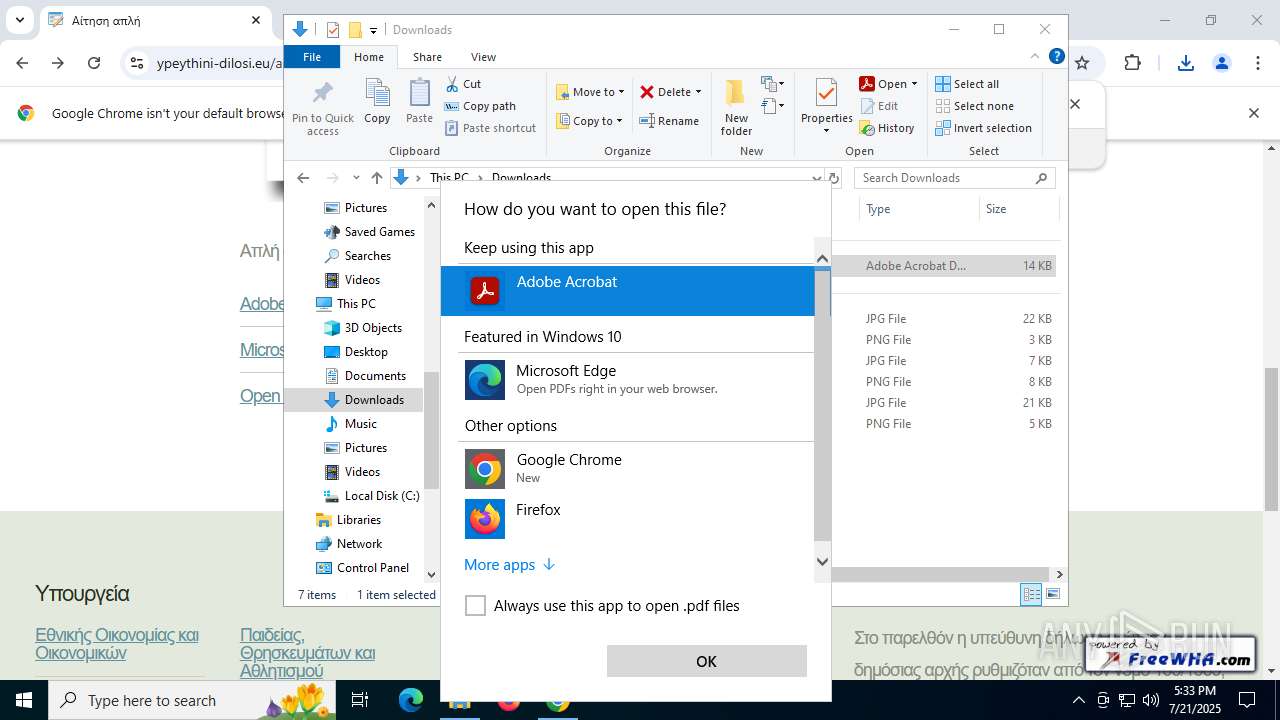This screenshot has width=1280, height=720.
Task: Open Chrome Extensions puzzle icon
Action: (1132, 63)
